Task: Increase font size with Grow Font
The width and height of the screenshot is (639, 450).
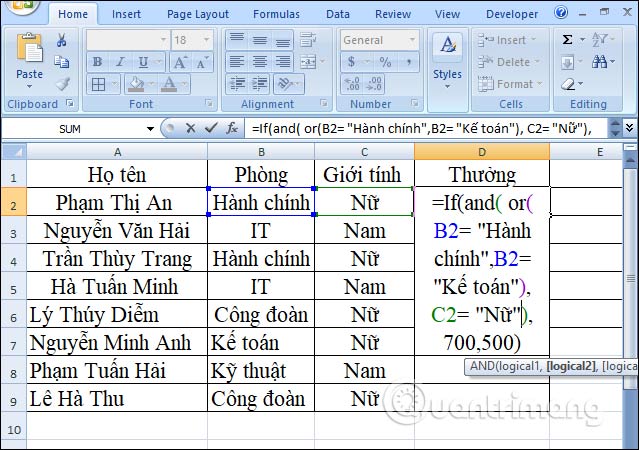Action: click(180, 62)
